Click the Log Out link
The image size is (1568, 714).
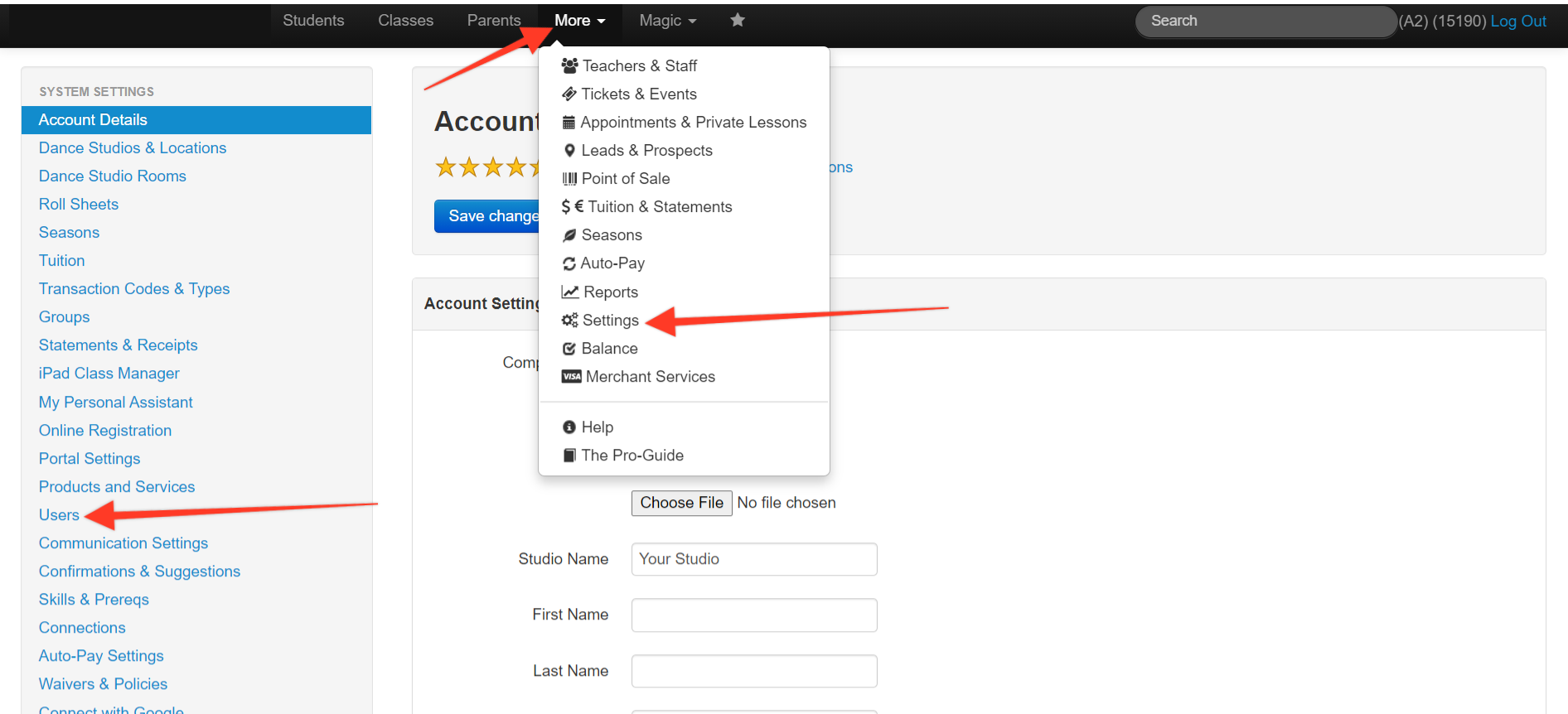pyautogui.click(x=1518, y=22)
